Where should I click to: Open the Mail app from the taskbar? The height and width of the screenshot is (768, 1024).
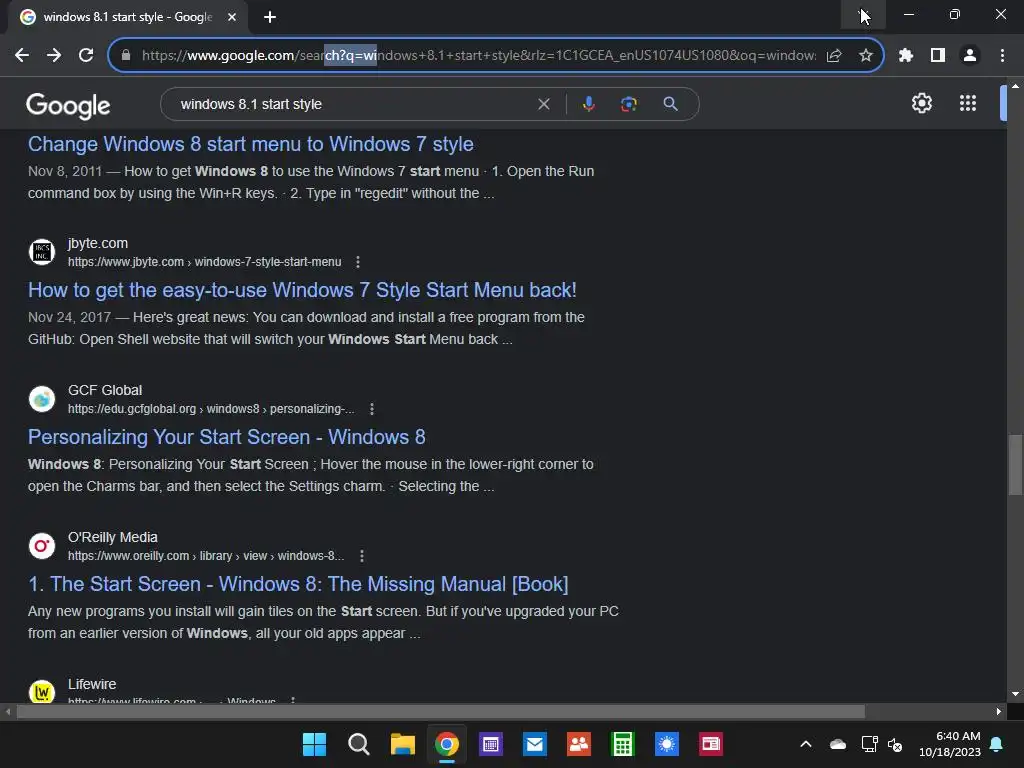535,744
